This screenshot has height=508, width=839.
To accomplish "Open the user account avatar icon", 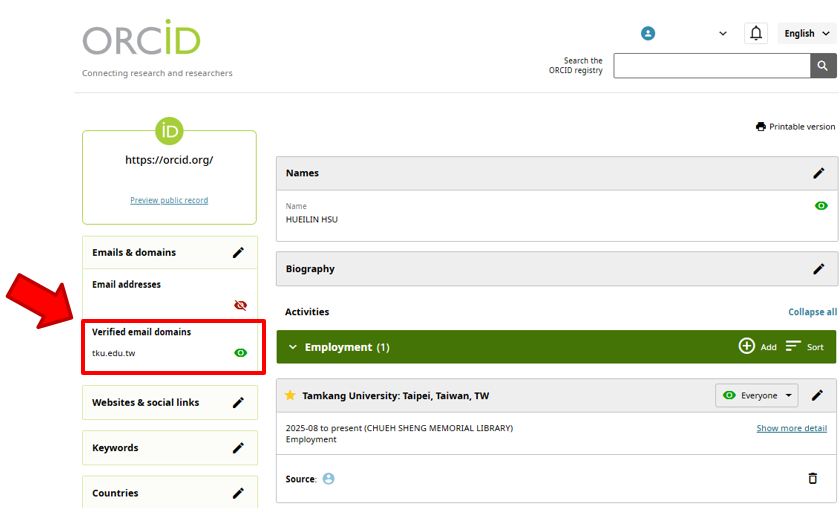I will tap(648, 33).
